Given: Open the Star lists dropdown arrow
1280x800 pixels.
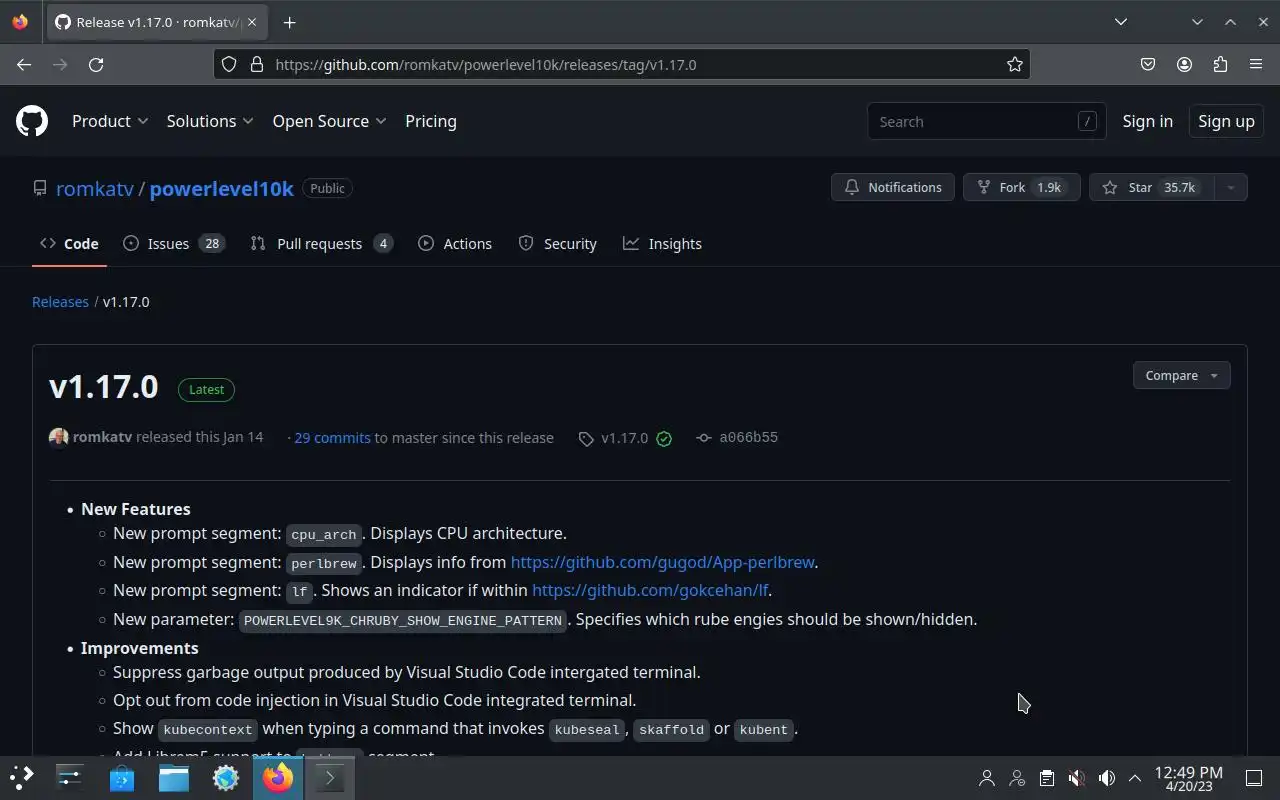Looking at the screenshot, I should point(1231,187).
